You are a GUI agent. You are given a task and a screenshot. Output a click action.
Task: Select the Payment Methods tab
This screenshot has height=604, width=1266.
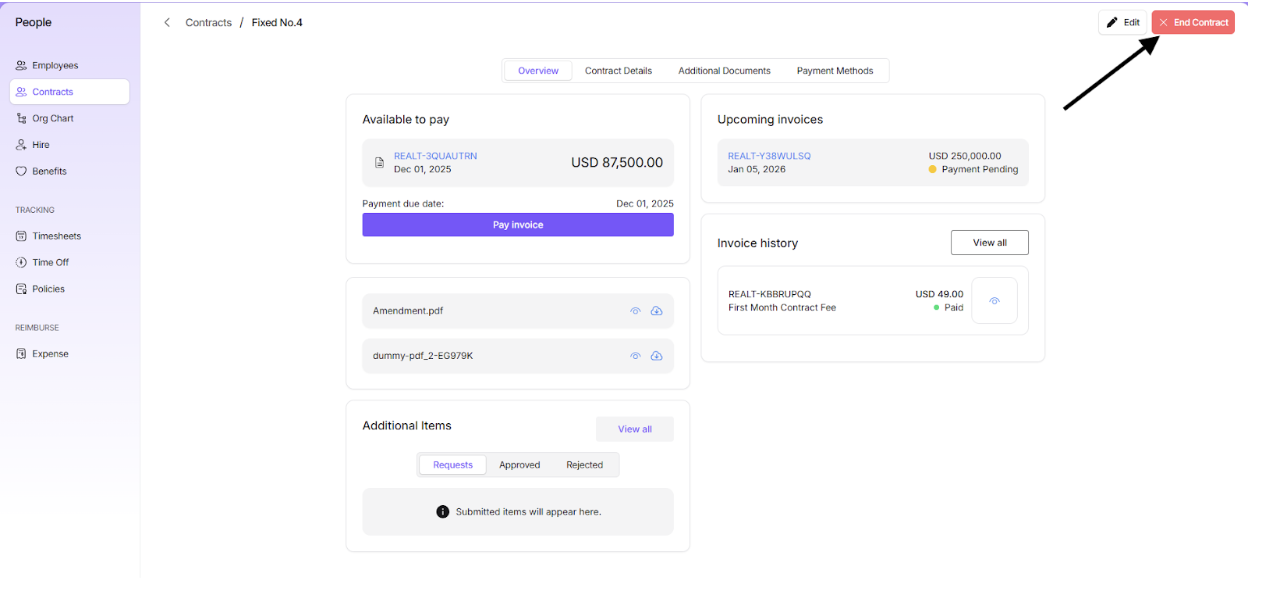pyautogui.click(x=835, y=71)
